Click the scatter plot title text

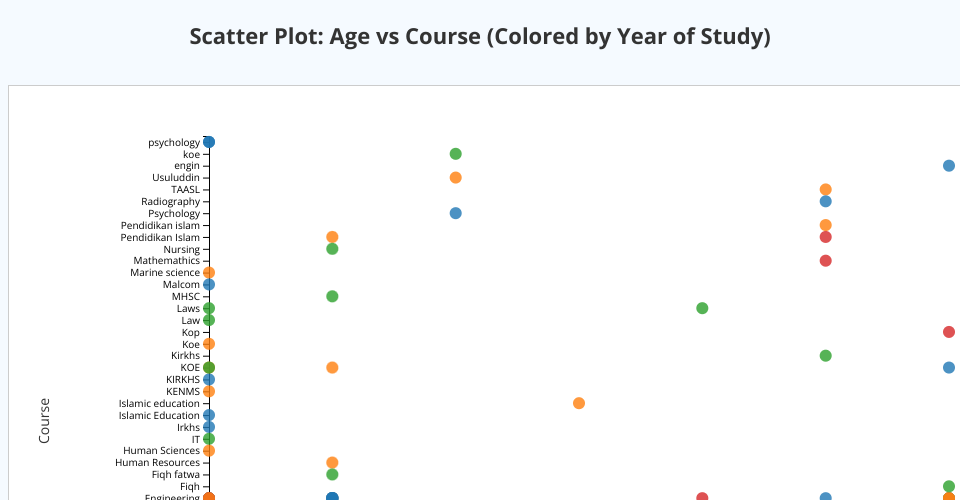click(x=480, y=38)
